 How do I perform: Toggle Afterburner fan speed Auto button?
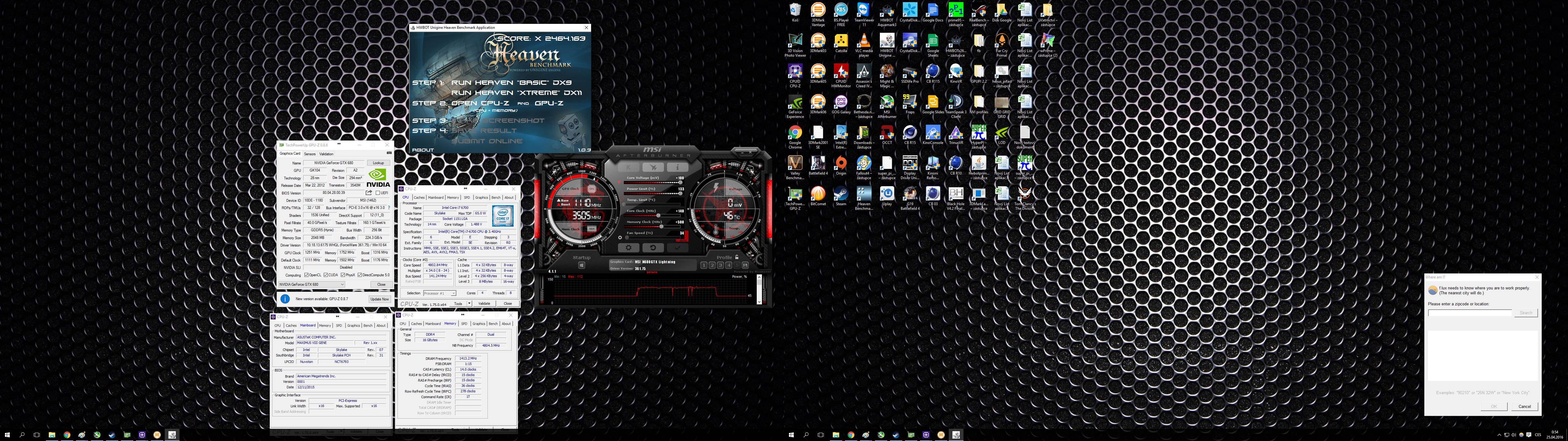pos(684,241)
